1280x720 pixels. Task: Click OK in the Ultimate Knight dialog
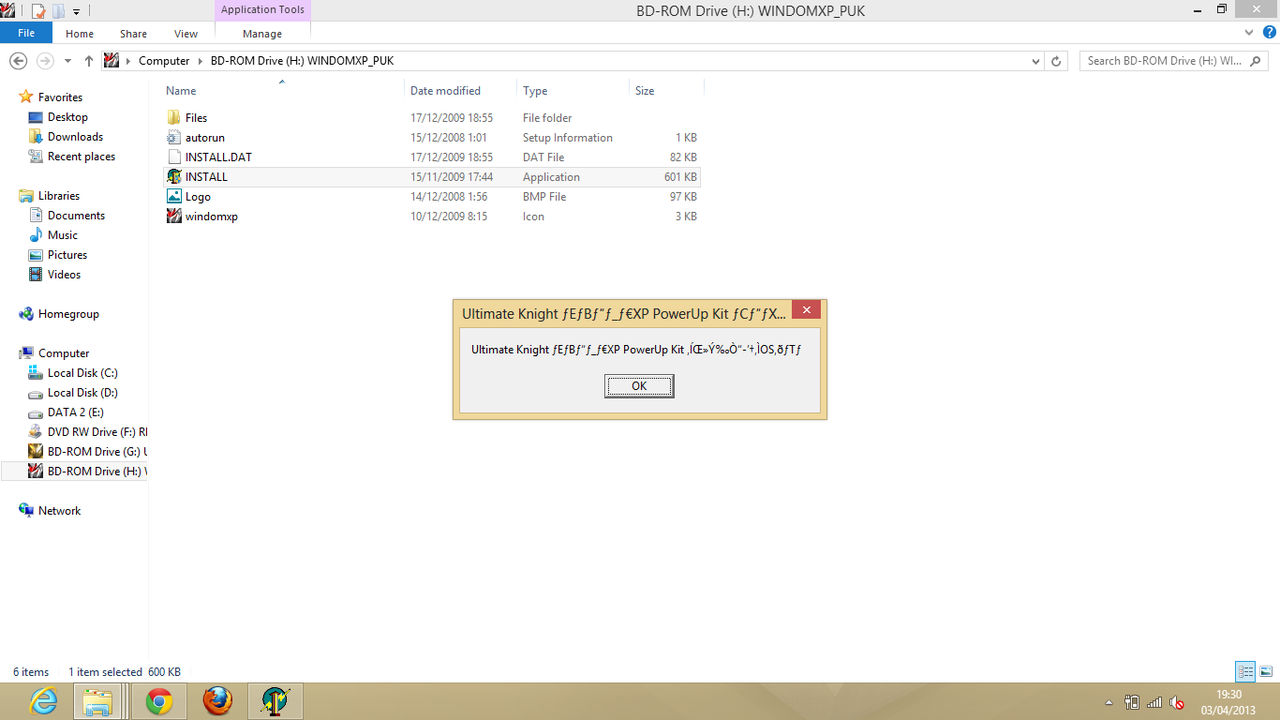639,386
